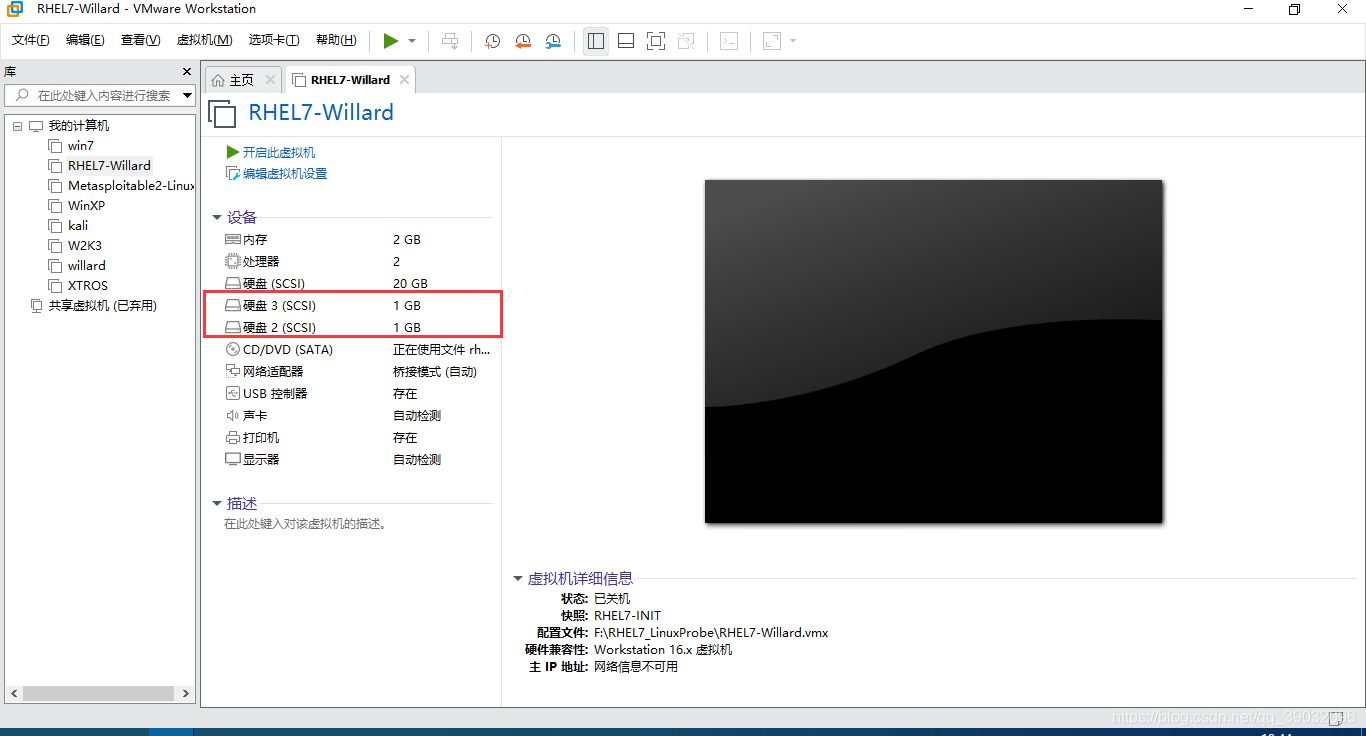Open the 文件(F) menu
Viewport: 1366px width, 736px height.
31,40
